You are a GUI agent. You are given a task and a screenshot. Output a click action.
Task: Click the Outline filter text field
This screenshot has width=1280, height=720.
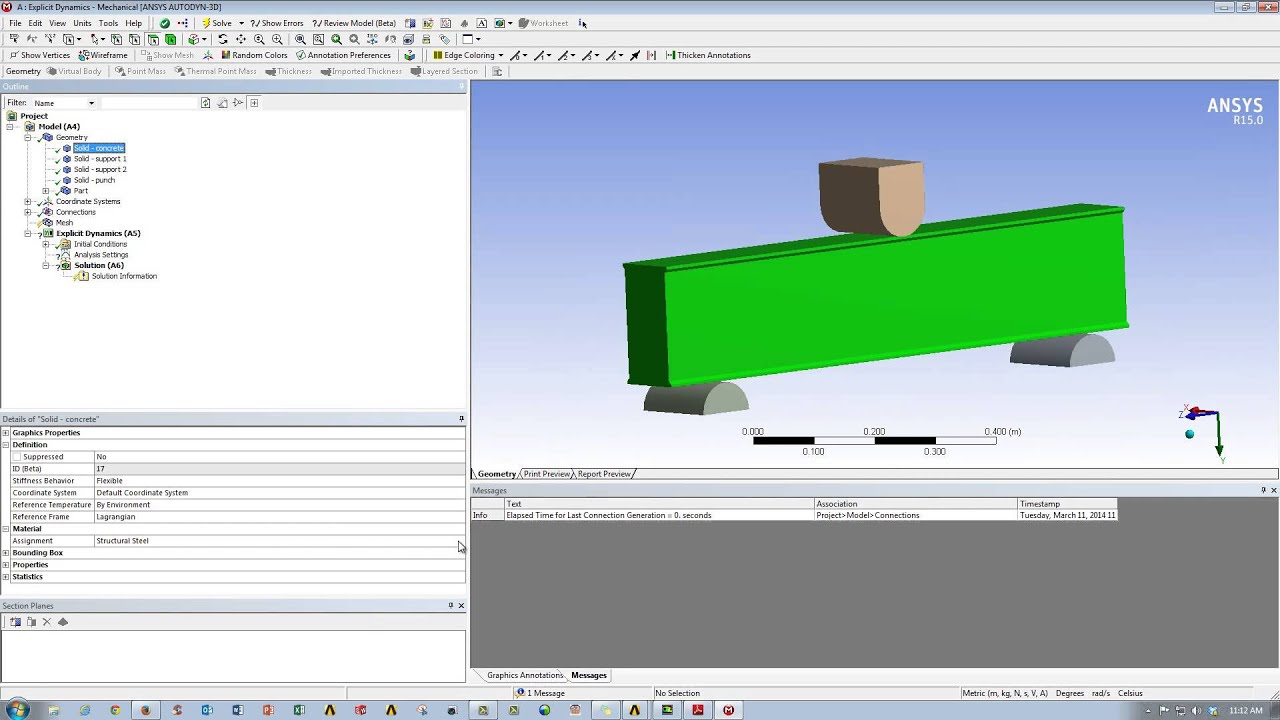coord(149,103)
